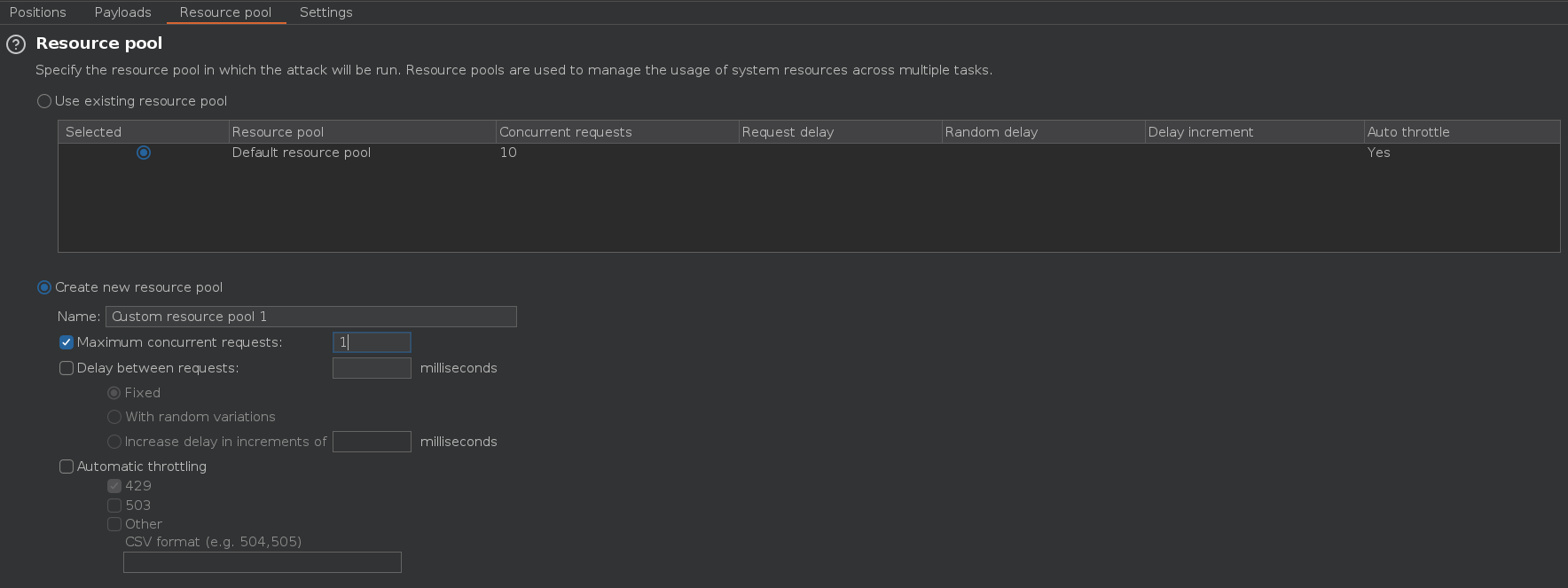The image size is (1568, 588).
Task: Click the Maximum concurrent requests input field
Action: 372,342
